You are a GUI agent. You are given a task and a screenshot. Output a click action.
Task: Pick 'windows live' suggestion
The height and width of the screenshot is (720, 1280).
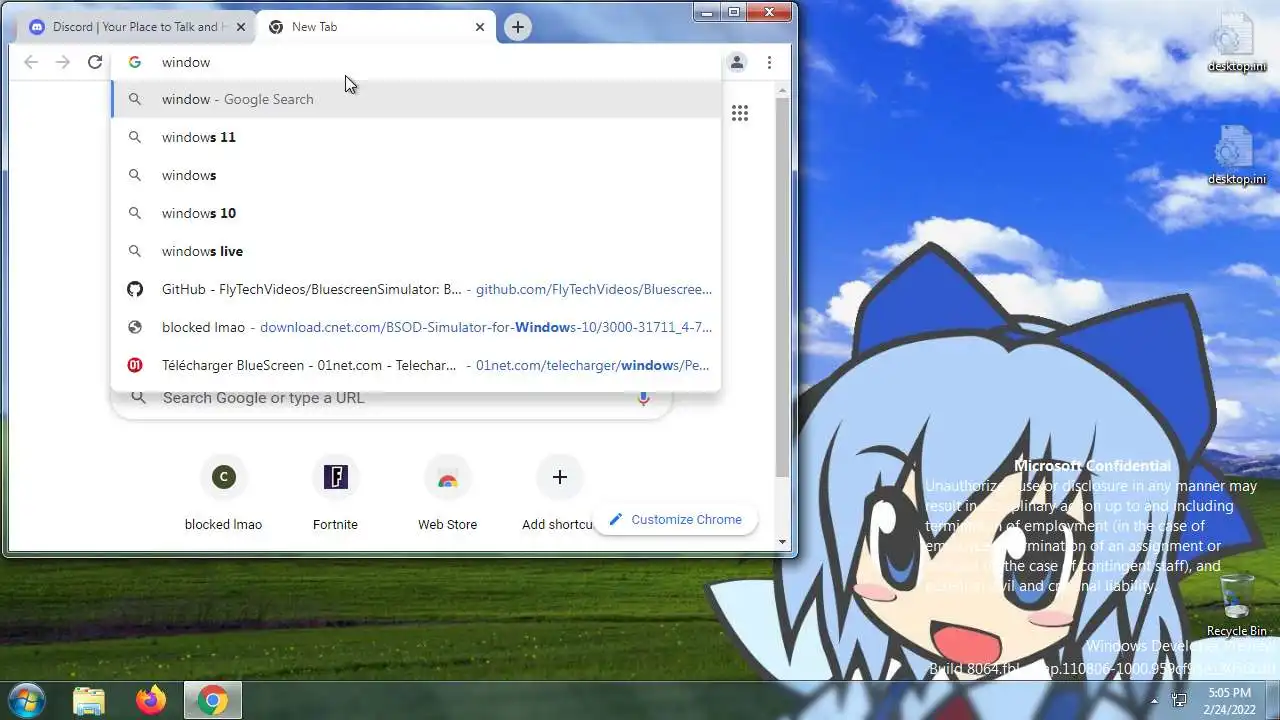coord(416,251)
